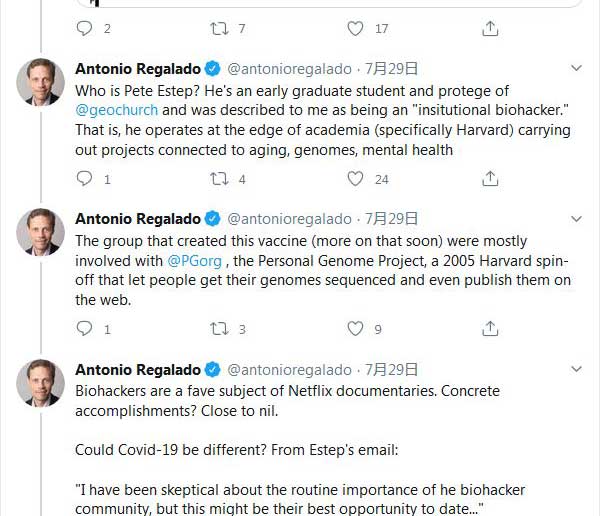Click the avatar beside the Biohackers tweet
Screen dimensions: 600x516
pyautogui.click(x=40, y=382)
